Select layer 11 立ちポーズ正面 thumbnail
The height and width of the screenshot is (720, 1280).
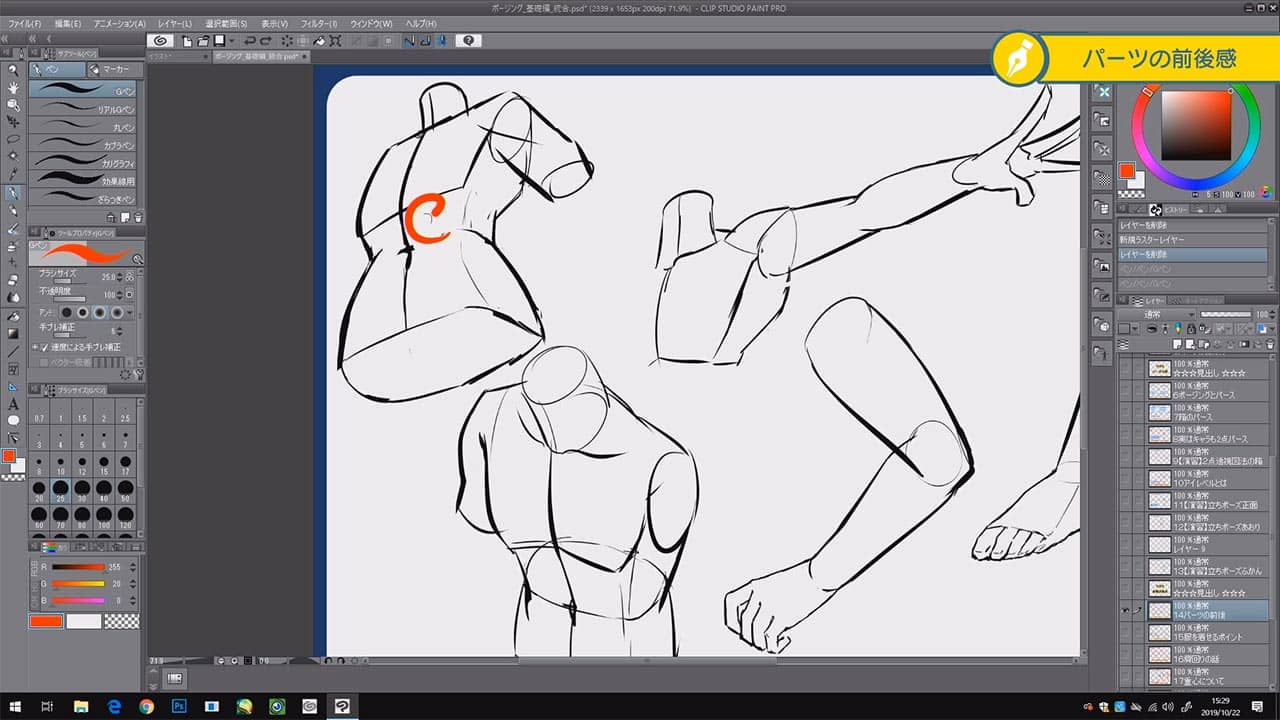[x=1159, y=500]
